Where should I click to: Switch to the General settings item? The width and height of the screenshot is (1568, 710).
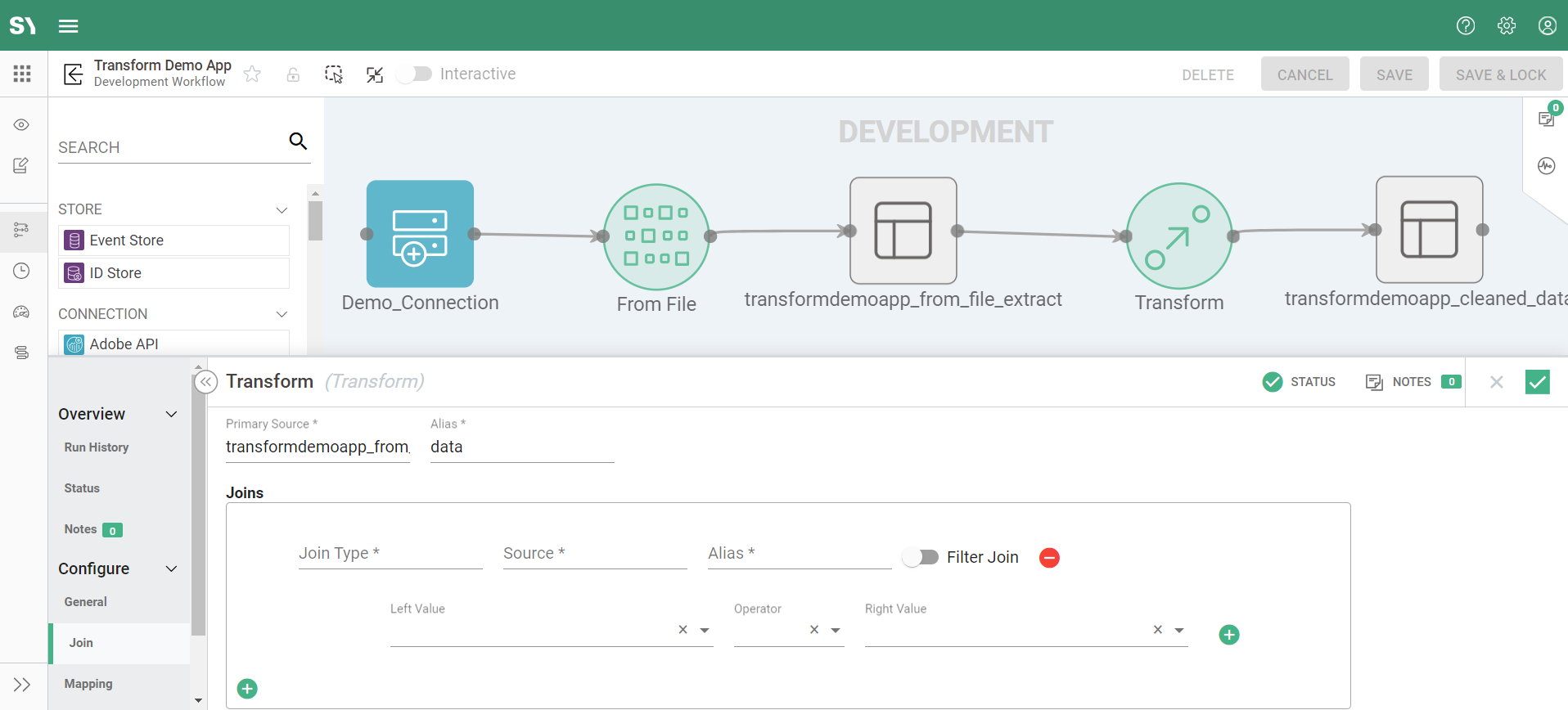pos(86,602)
